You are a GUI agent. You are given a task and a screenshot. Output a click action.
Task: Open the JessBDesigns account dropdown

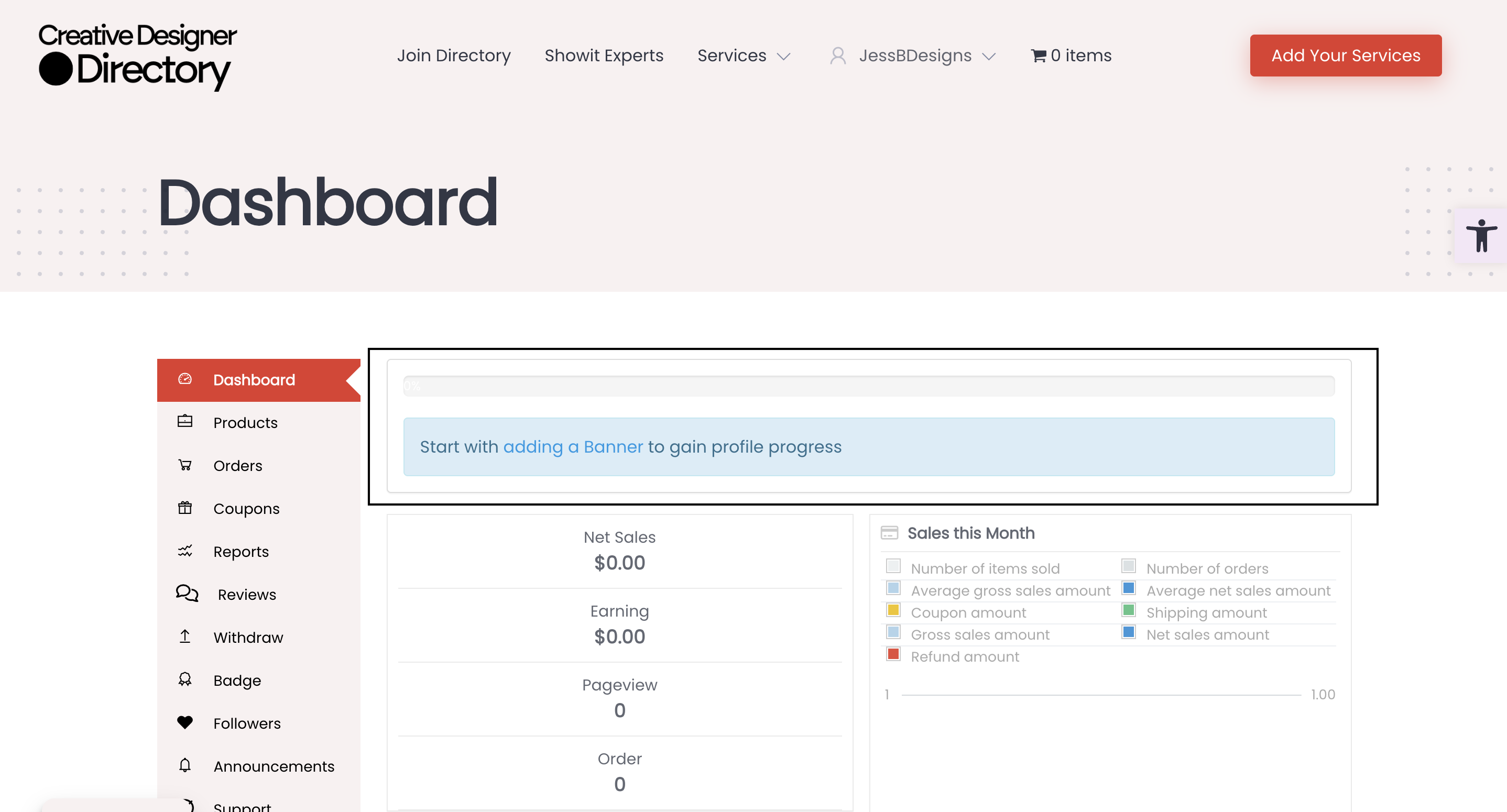(915, 56)
